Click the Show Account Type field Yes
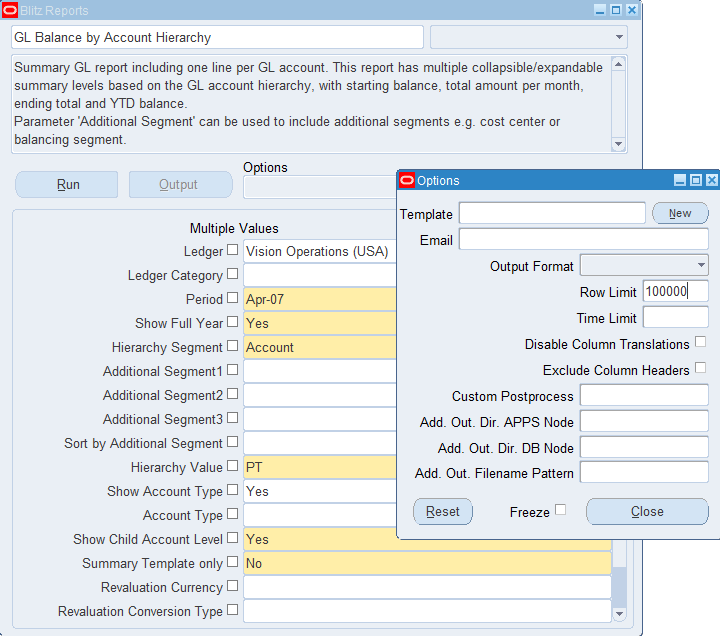This screenshot has height=636, width=720. point(320,491)
